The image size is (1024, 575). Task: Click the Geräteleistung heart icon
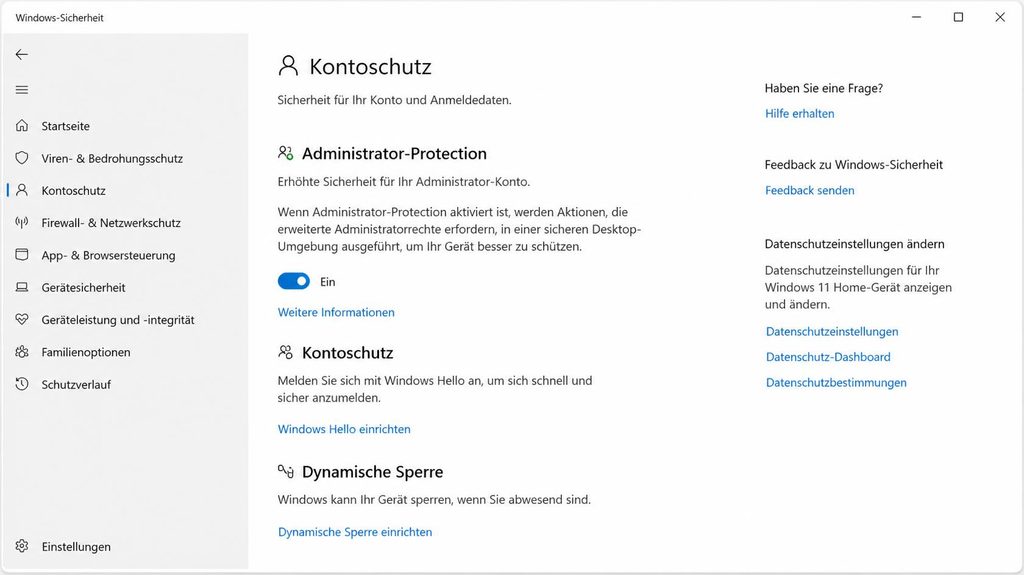22,320
